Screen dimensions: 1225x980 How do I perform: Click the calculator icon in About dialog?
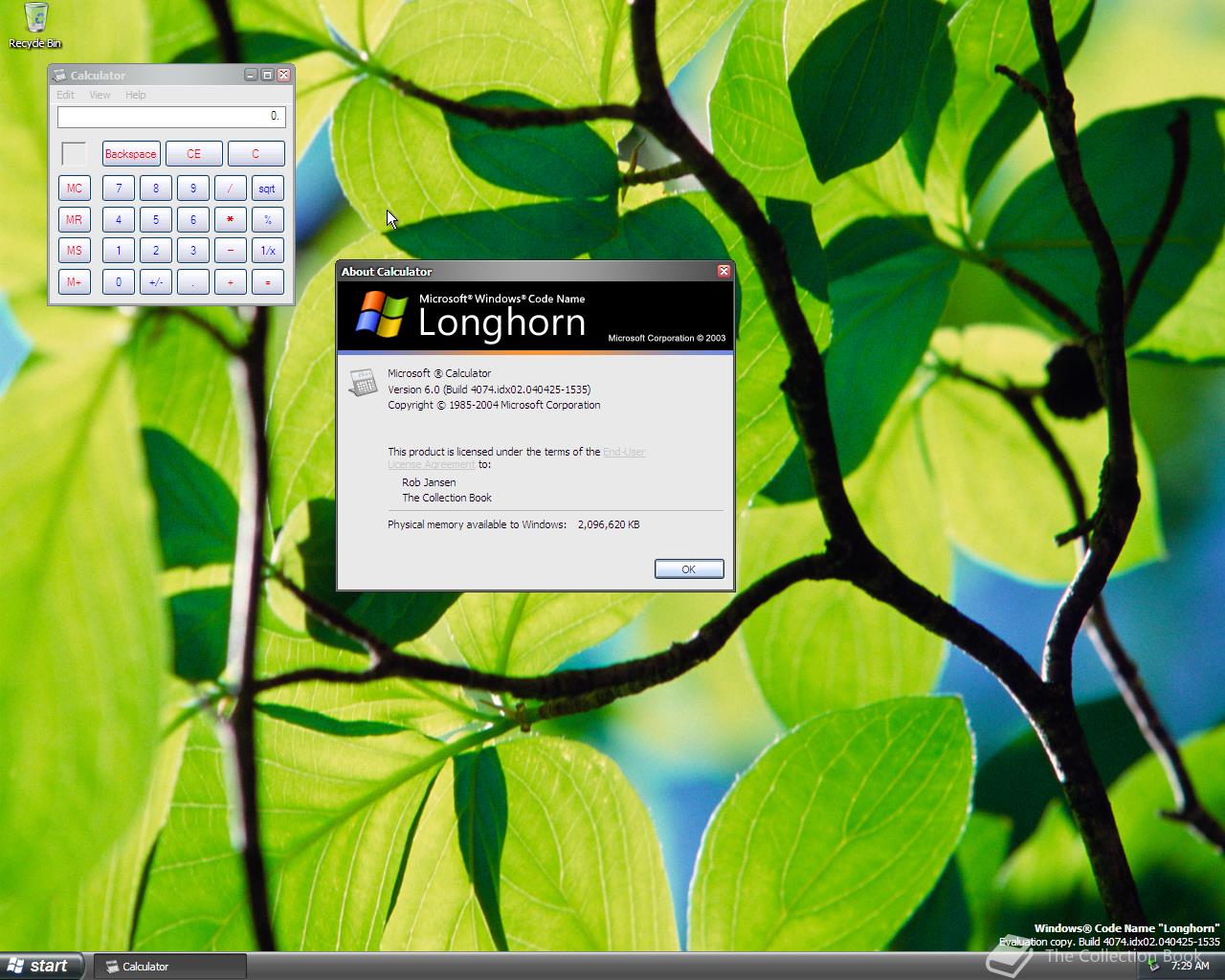(363, 383)
